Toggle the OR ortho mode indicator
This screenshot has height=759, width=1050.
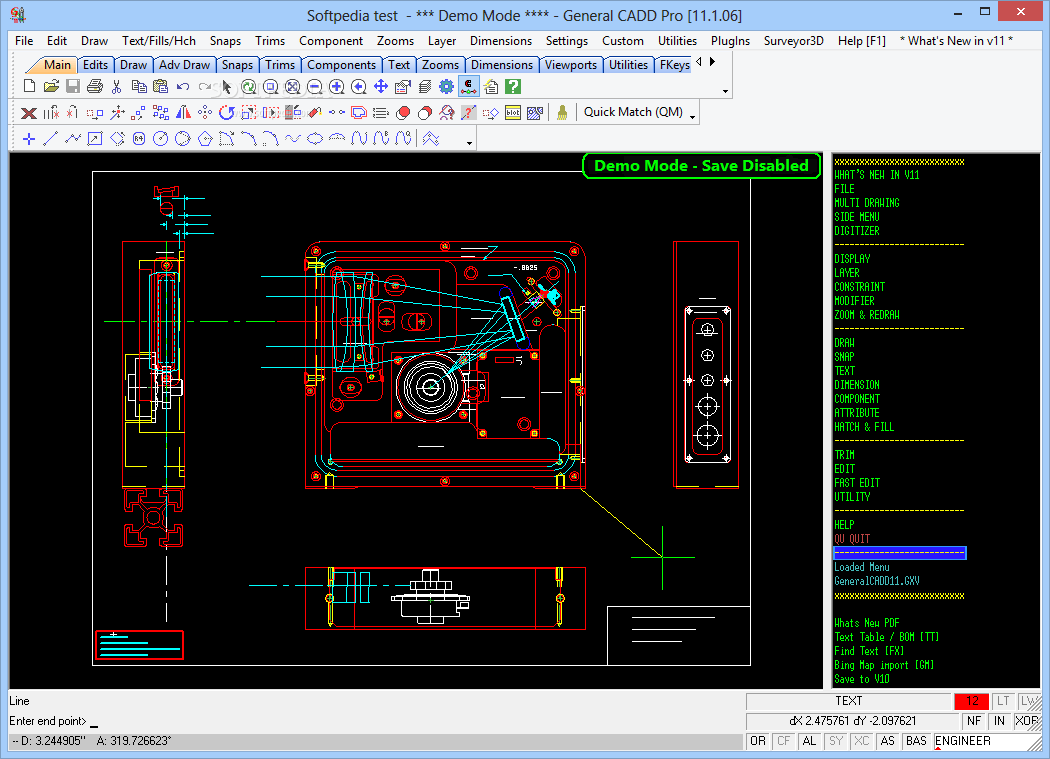pyautogui.click(x=758, y=741)
